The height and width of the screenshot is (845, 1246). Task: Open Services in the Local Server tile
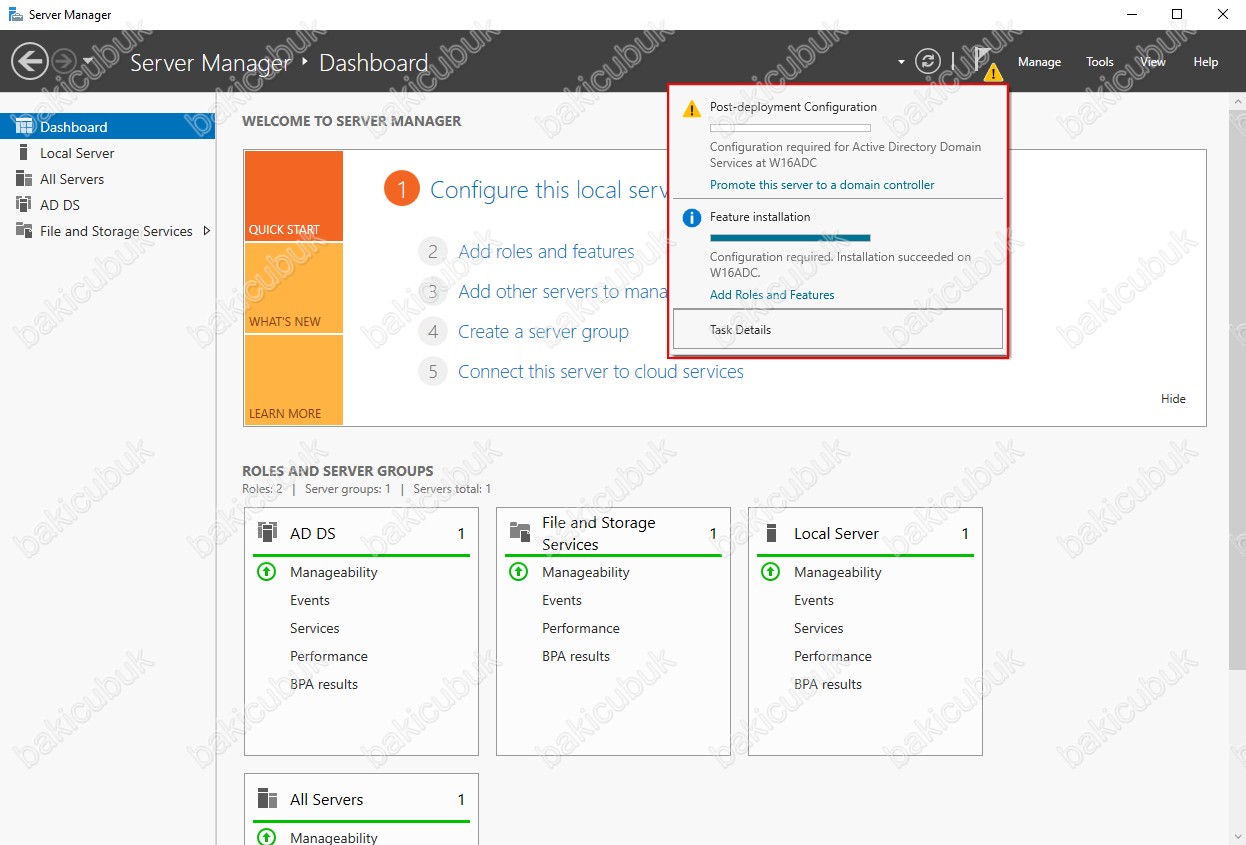coord(819,628)
